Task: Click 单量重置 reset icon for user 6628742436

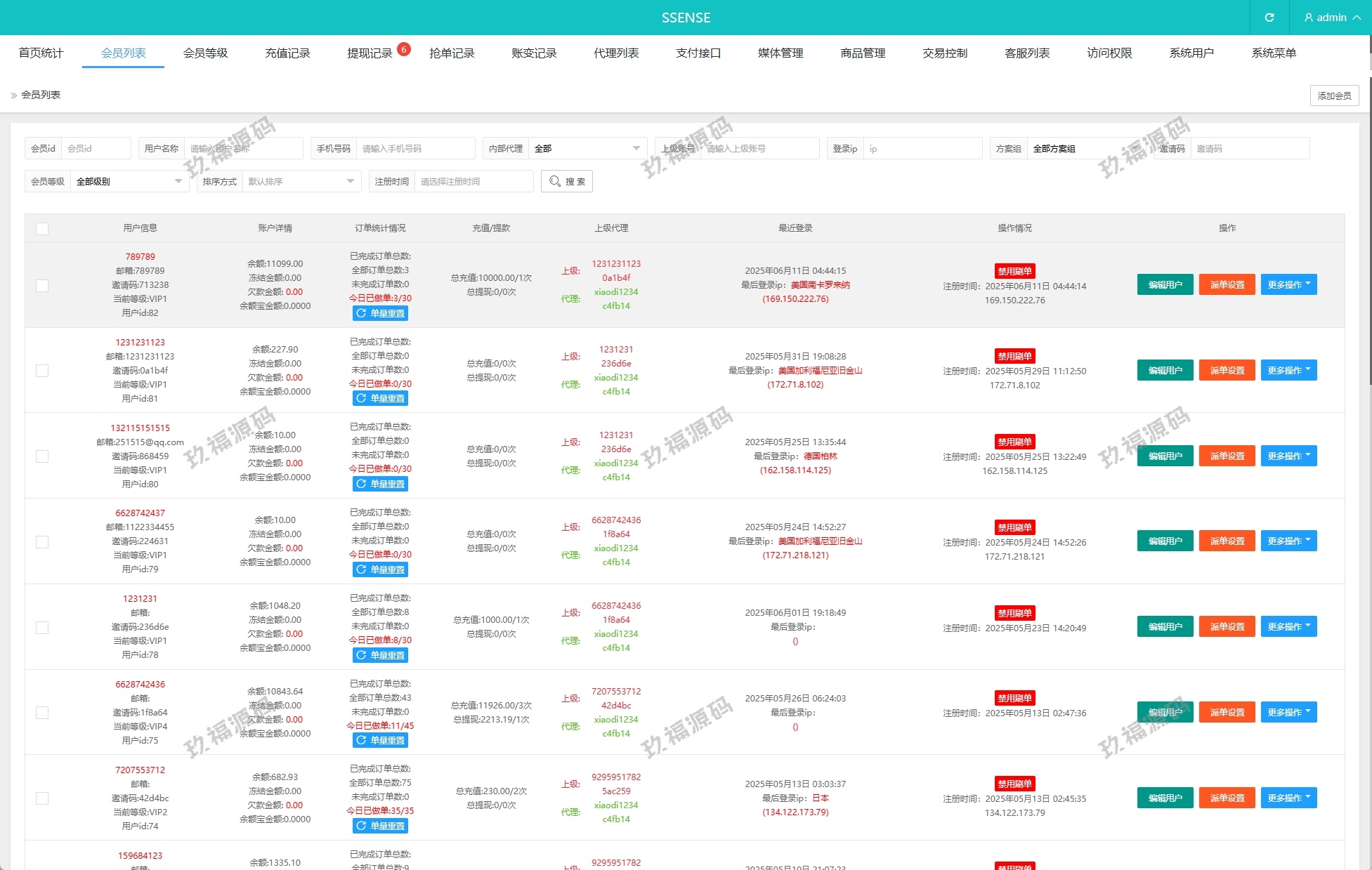Action: 361,740
